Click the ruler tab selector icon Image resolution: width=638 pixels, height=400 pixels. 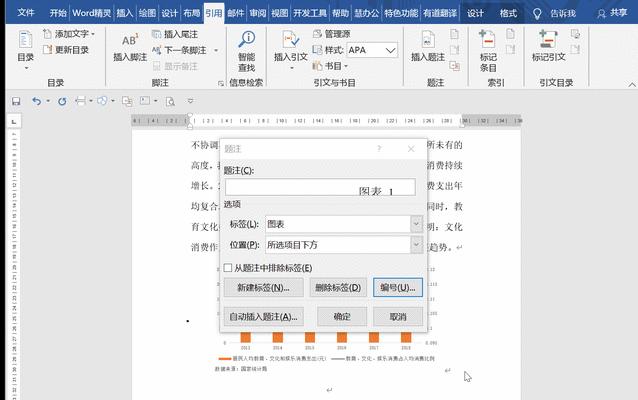click(14, 121)
